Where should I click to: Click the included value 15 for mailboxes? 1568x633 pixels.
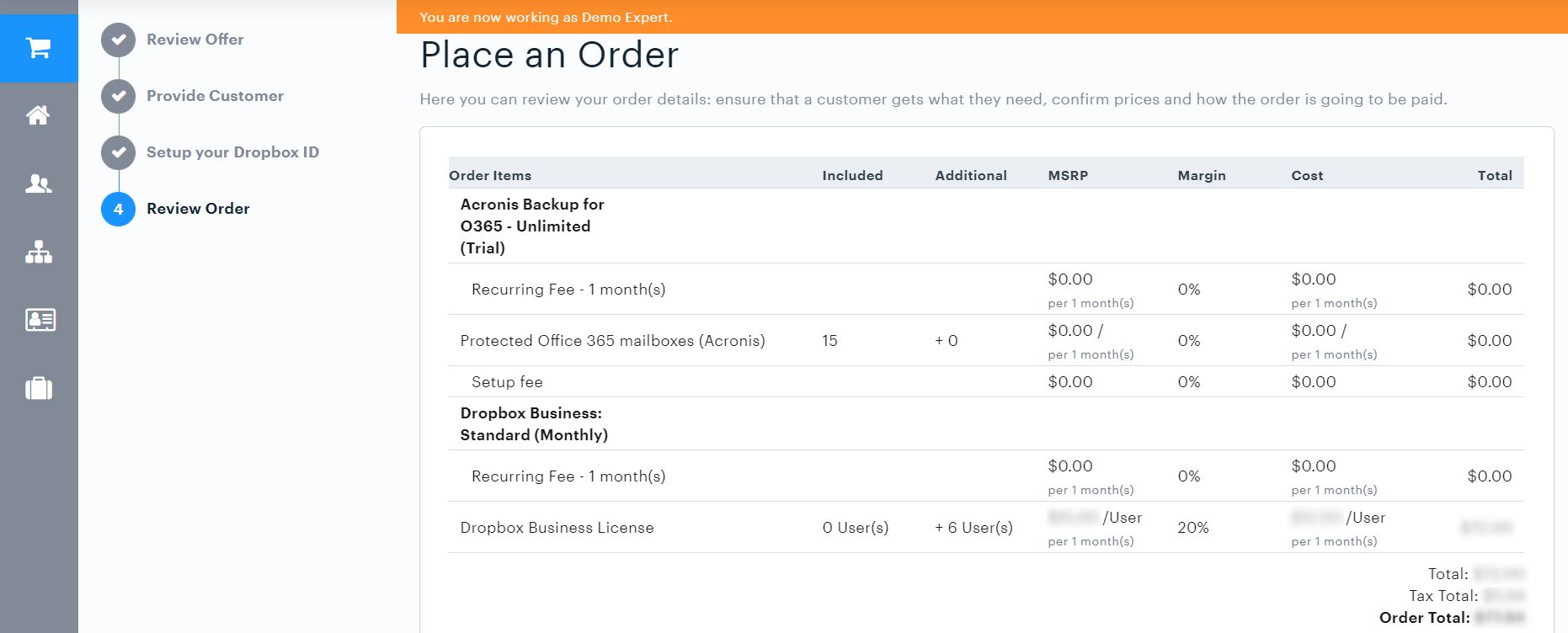tap(829, 341)
